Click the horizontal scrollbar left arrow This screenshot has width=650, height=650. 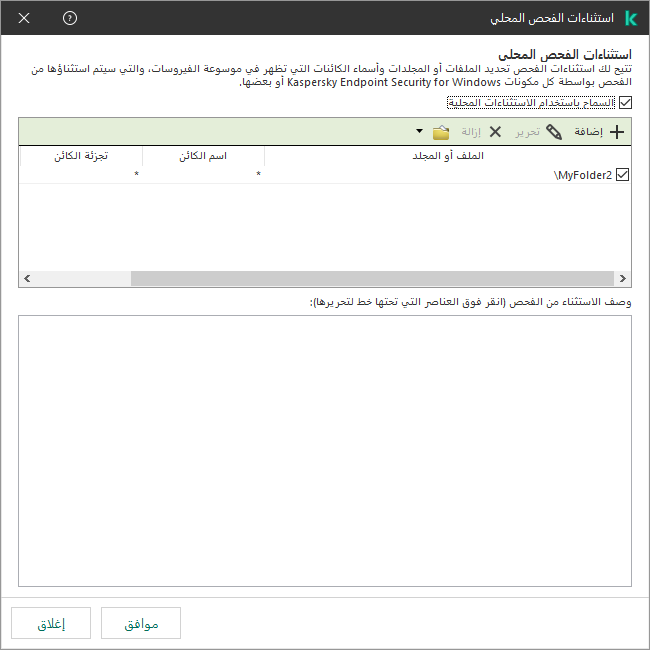pos(27,279)
